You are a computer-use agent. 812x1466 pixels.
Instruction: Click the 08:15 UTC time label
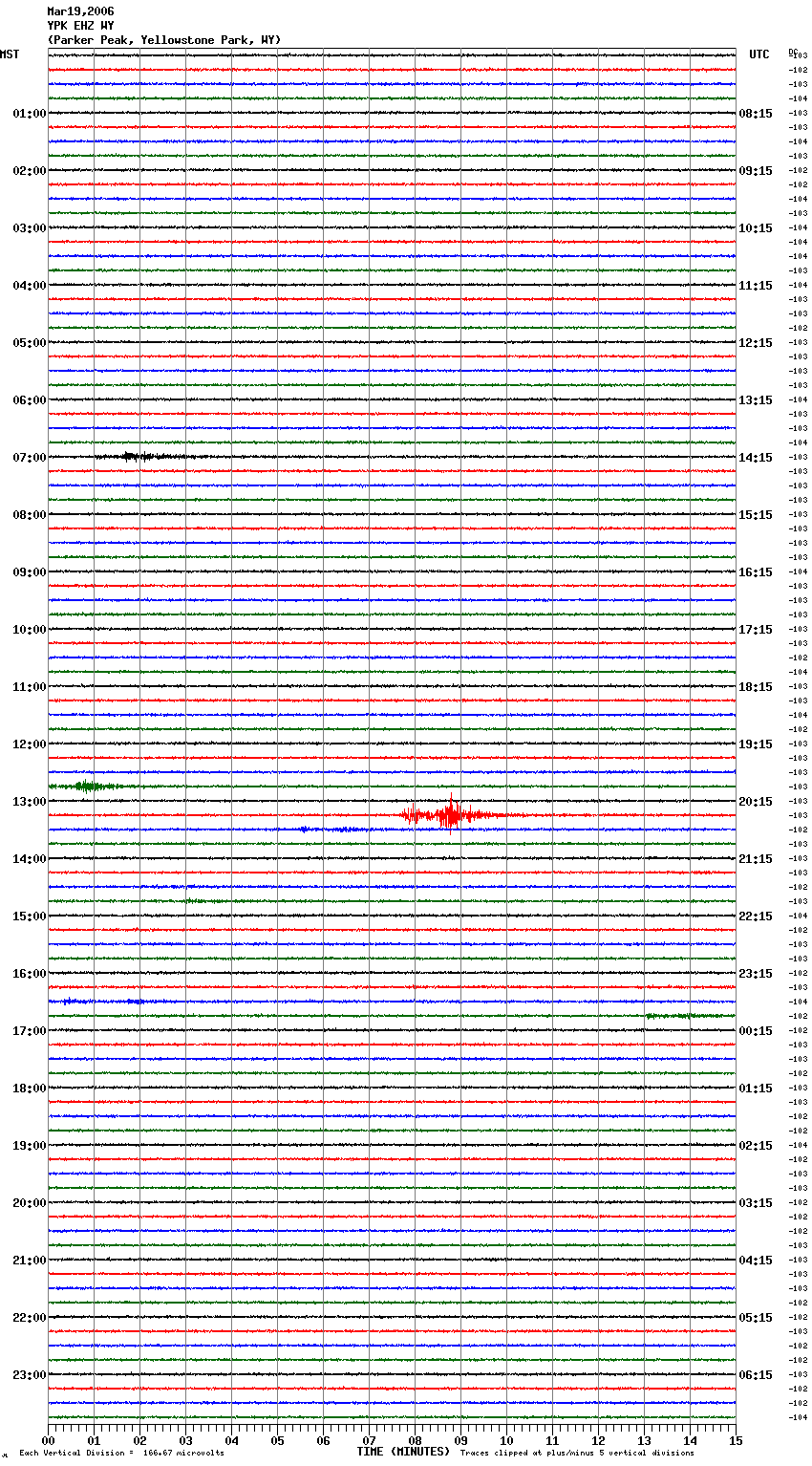coord(756,114)
